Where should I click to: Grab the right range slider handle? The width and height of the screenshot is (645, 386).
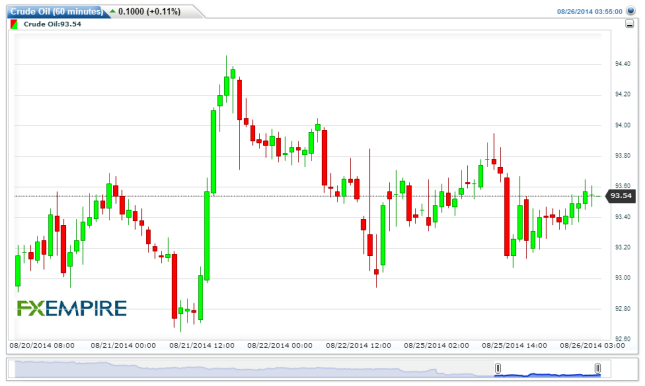point(598,368)
